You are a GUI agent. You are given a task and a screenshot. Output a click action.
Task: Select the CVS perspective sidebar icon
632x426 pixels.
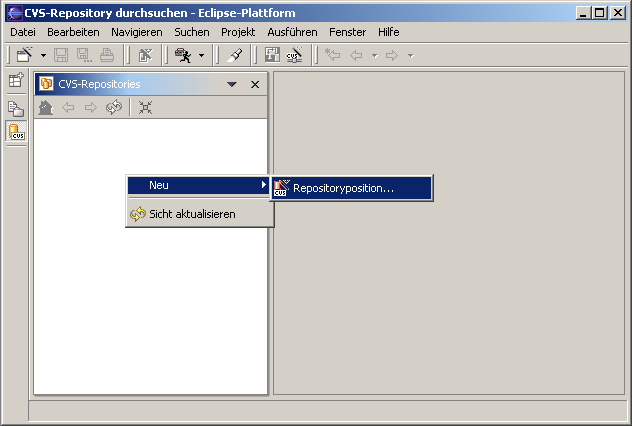pyautogui.click(x=17, y=132)
